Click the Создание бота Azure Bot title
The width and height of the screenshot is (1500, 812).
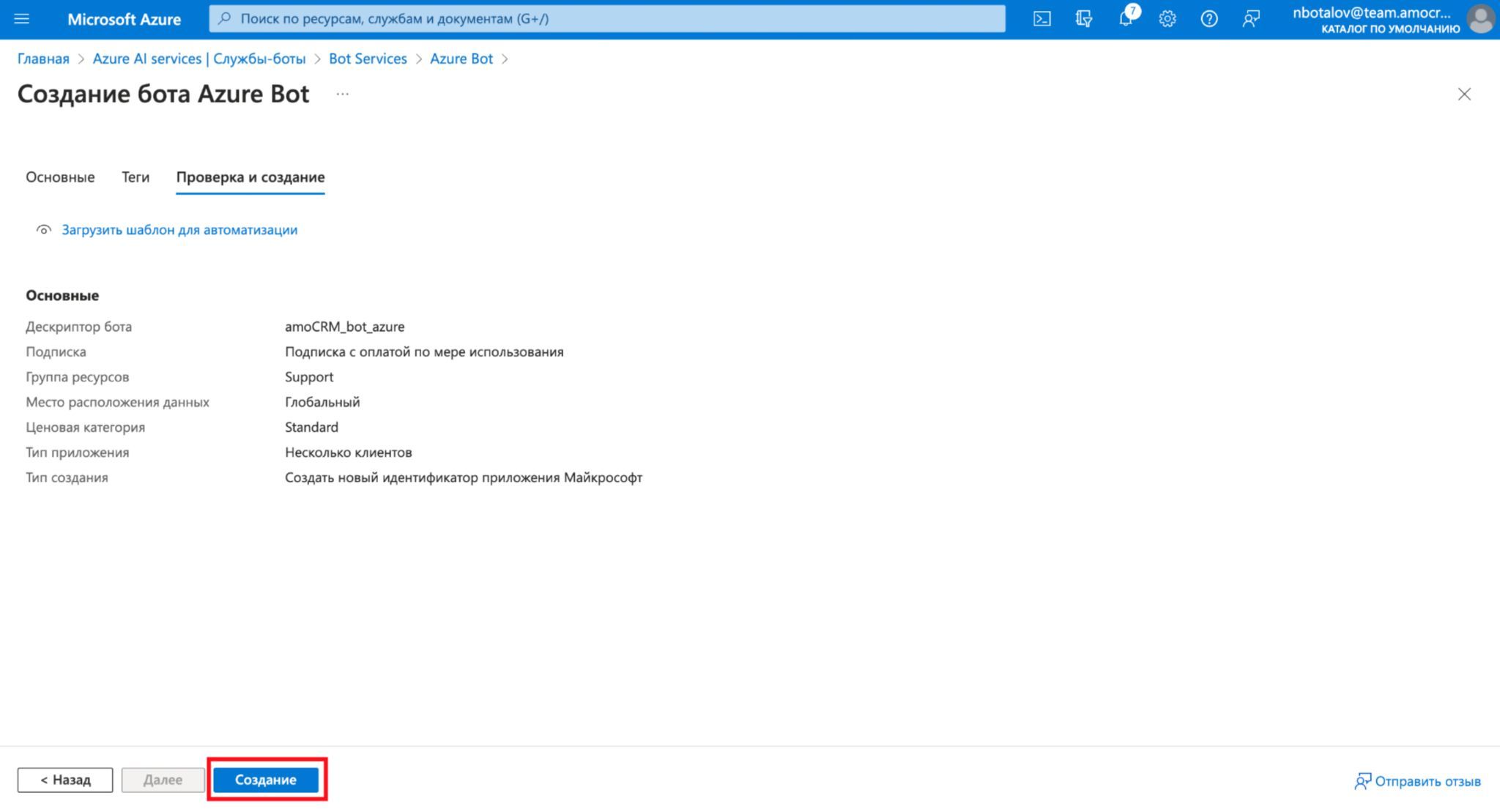[163, 94]
